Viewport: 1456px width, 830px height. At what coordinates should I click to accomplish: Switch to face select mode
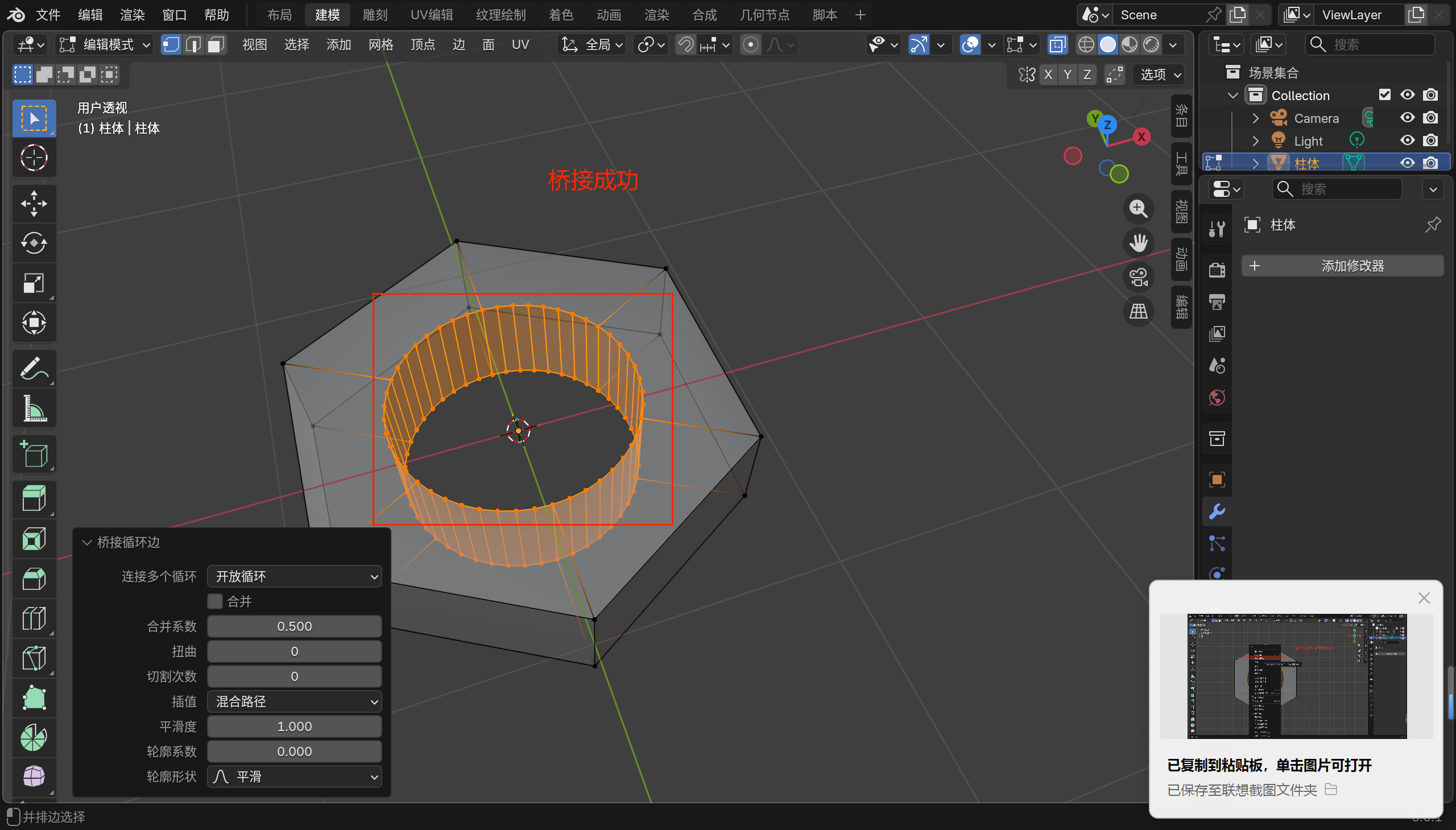coord(216,44)
